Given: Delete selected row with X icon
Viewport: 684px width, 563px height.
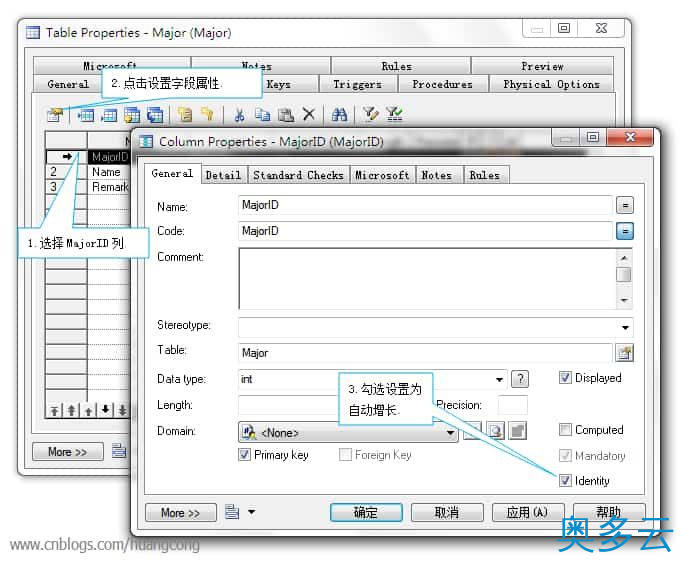Looking at the screenshot, I should click(x=309, y=114).
